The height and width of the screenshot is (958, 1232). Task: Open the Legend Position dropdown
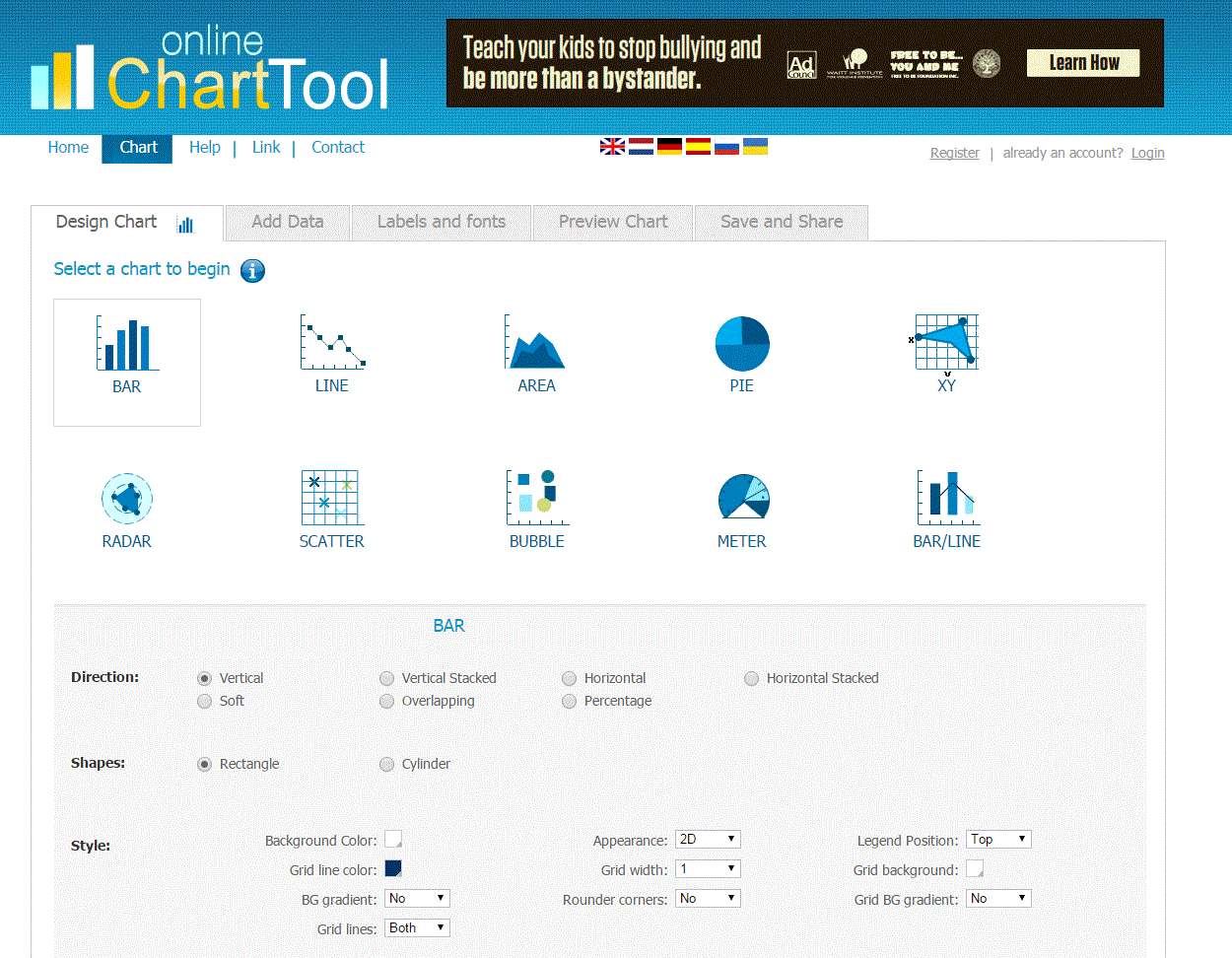997,839
